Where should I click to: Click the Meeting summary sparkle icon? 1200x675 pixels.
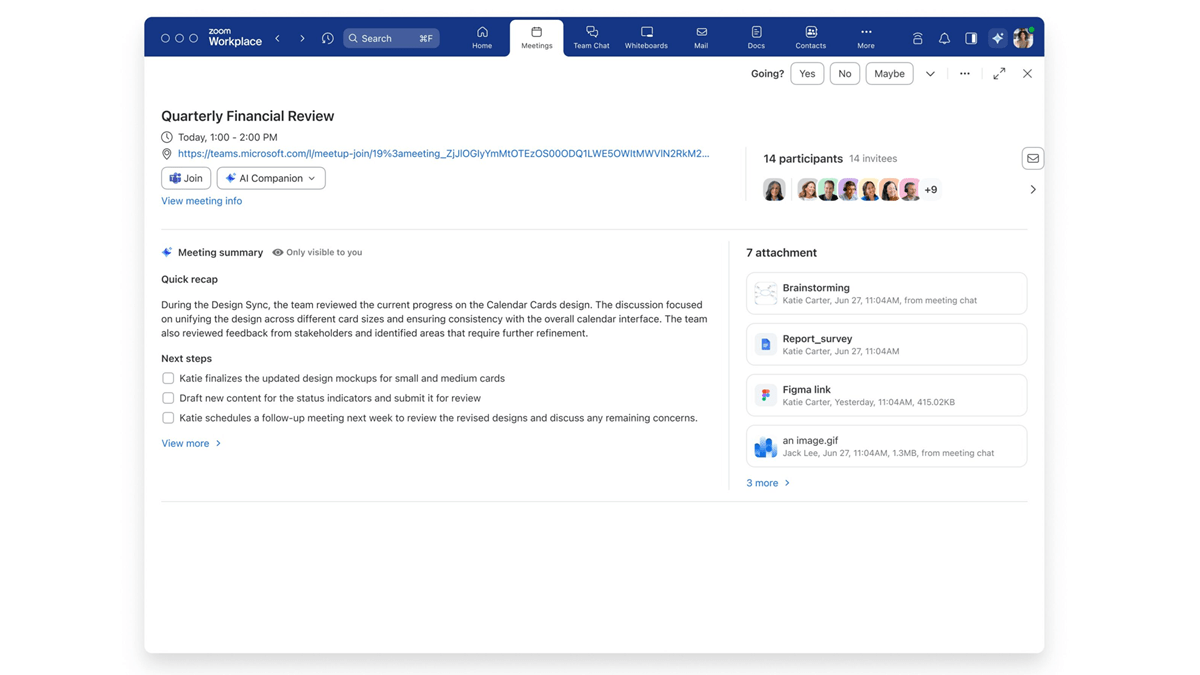167,253
